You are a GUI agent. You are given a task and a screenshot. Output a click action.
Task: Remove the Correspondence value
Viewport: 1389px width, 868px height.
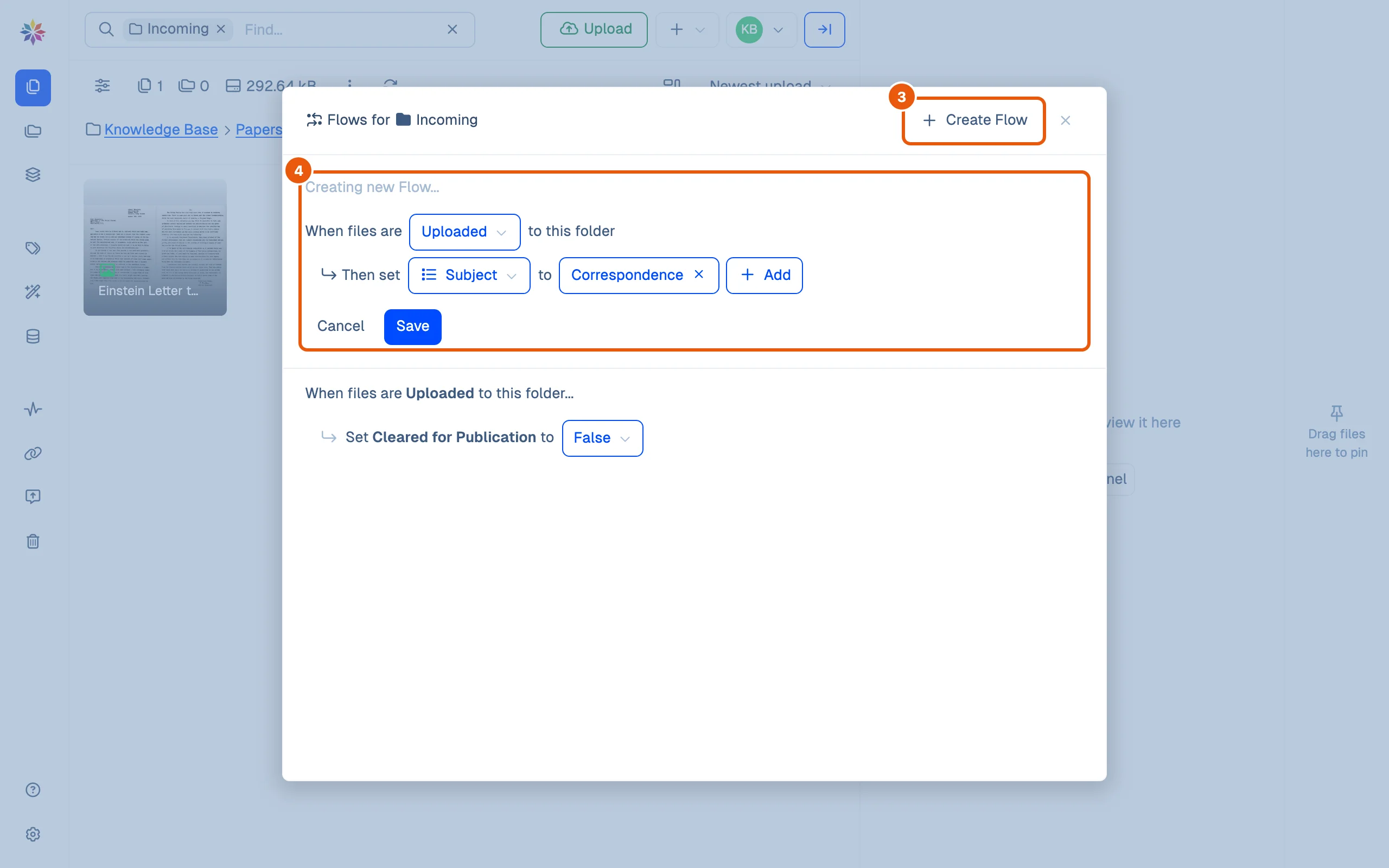tap(698, 275)
